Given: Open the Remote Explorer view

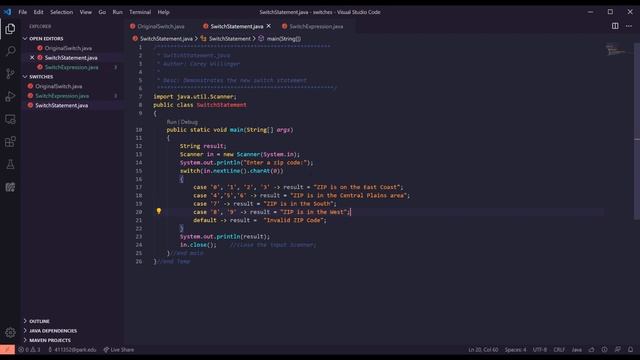Looking at the screenshot, I should pos(10,119).
